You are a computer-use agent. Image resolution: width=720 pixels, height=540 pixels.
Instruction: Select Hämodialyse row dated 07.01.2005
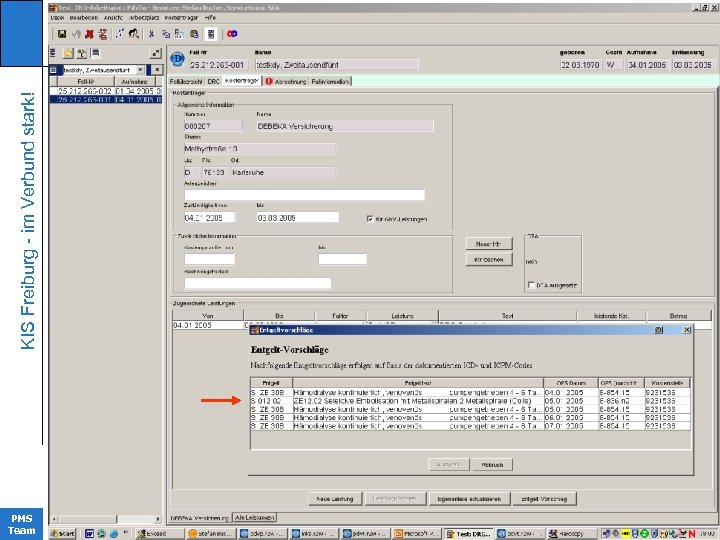[x=470, y=426]
